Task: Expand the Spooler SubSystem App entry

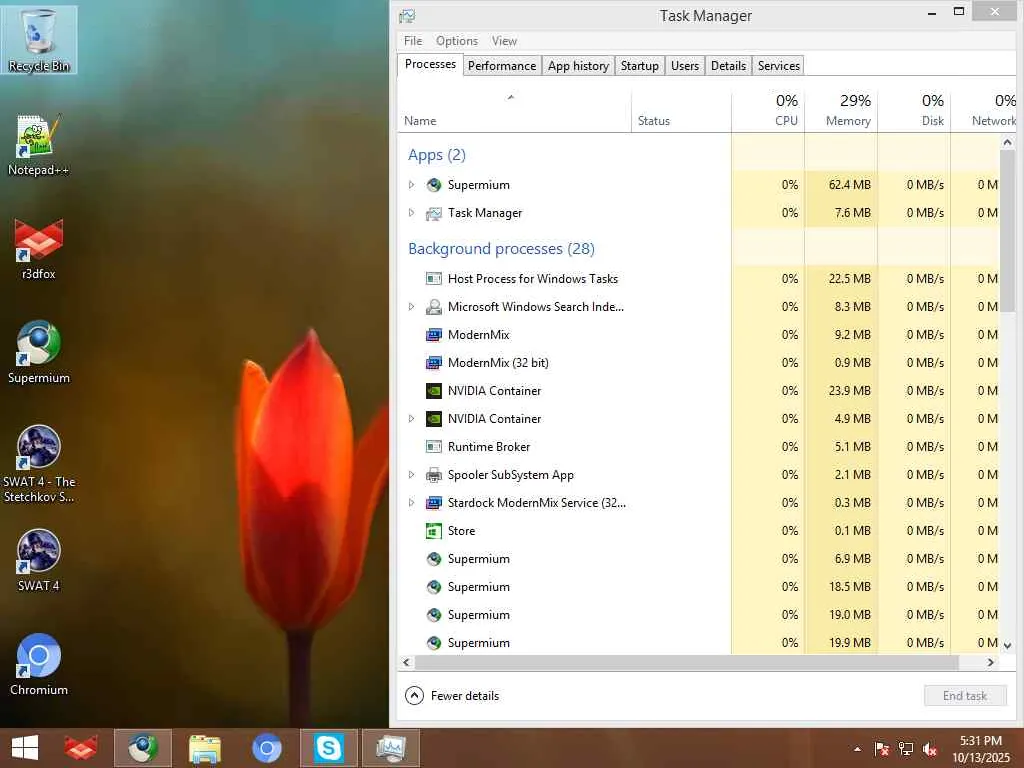Action: (411, 475)
